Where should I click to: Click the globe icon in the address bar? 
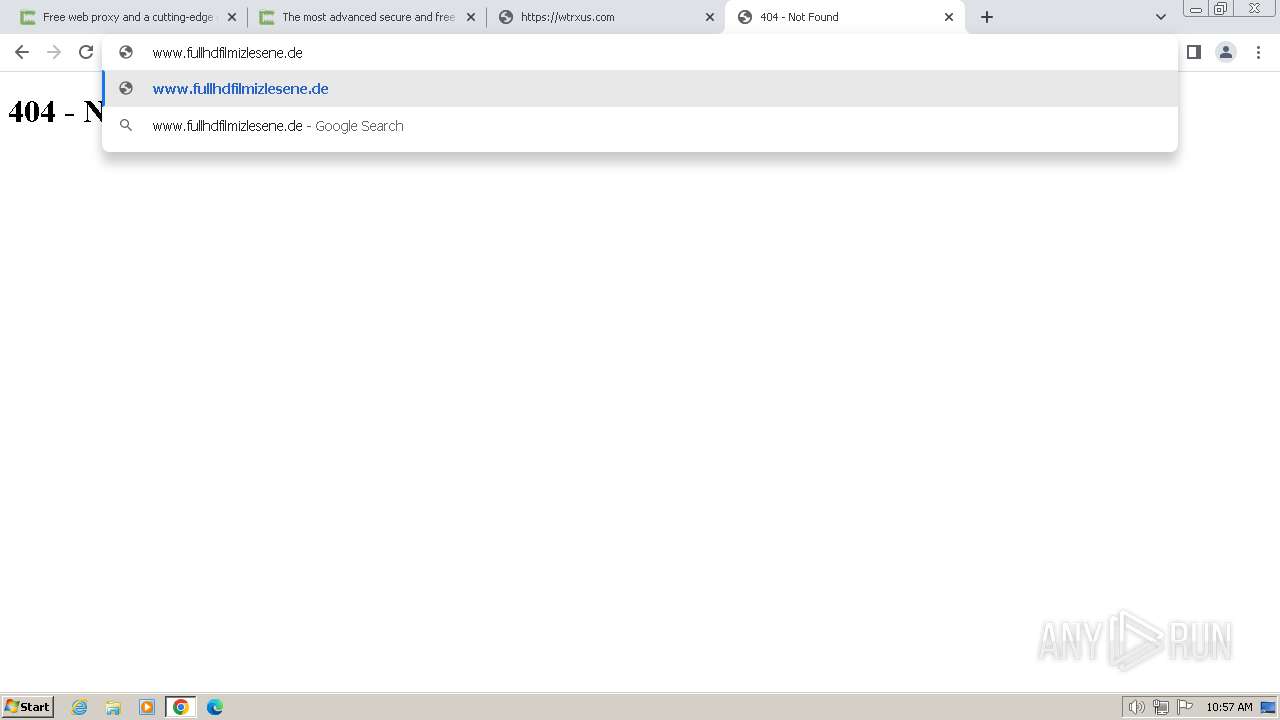click(x=126, y=52)
